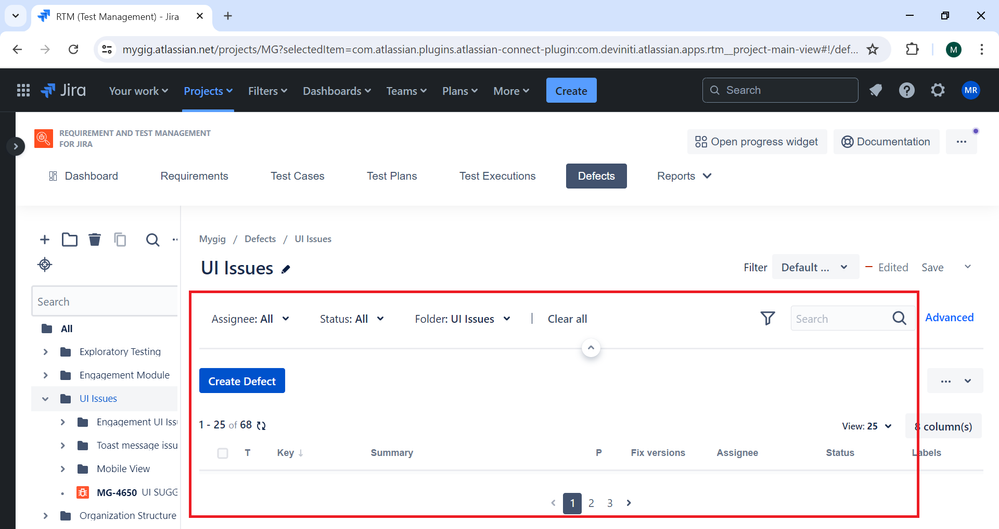Image resolution: width=999 pixels, height=529 pixels.
Task: Open the Assignee filter dropdown
Action: point(250,319)
